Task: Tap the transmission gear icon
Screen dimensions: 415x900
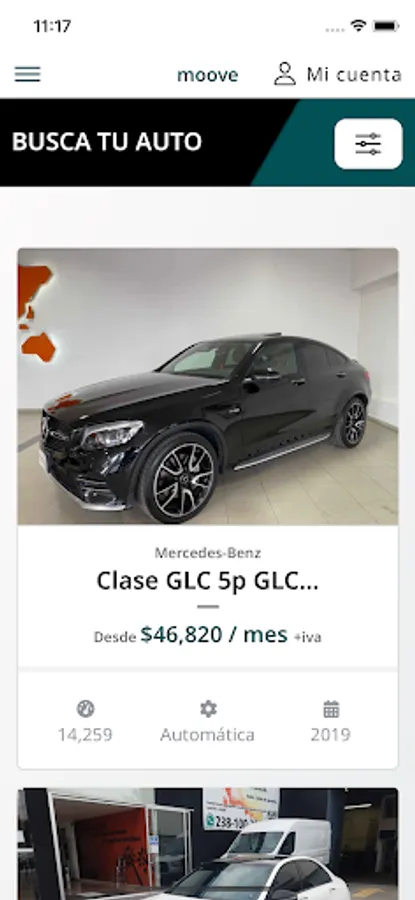Action: [x=208, y=709]
